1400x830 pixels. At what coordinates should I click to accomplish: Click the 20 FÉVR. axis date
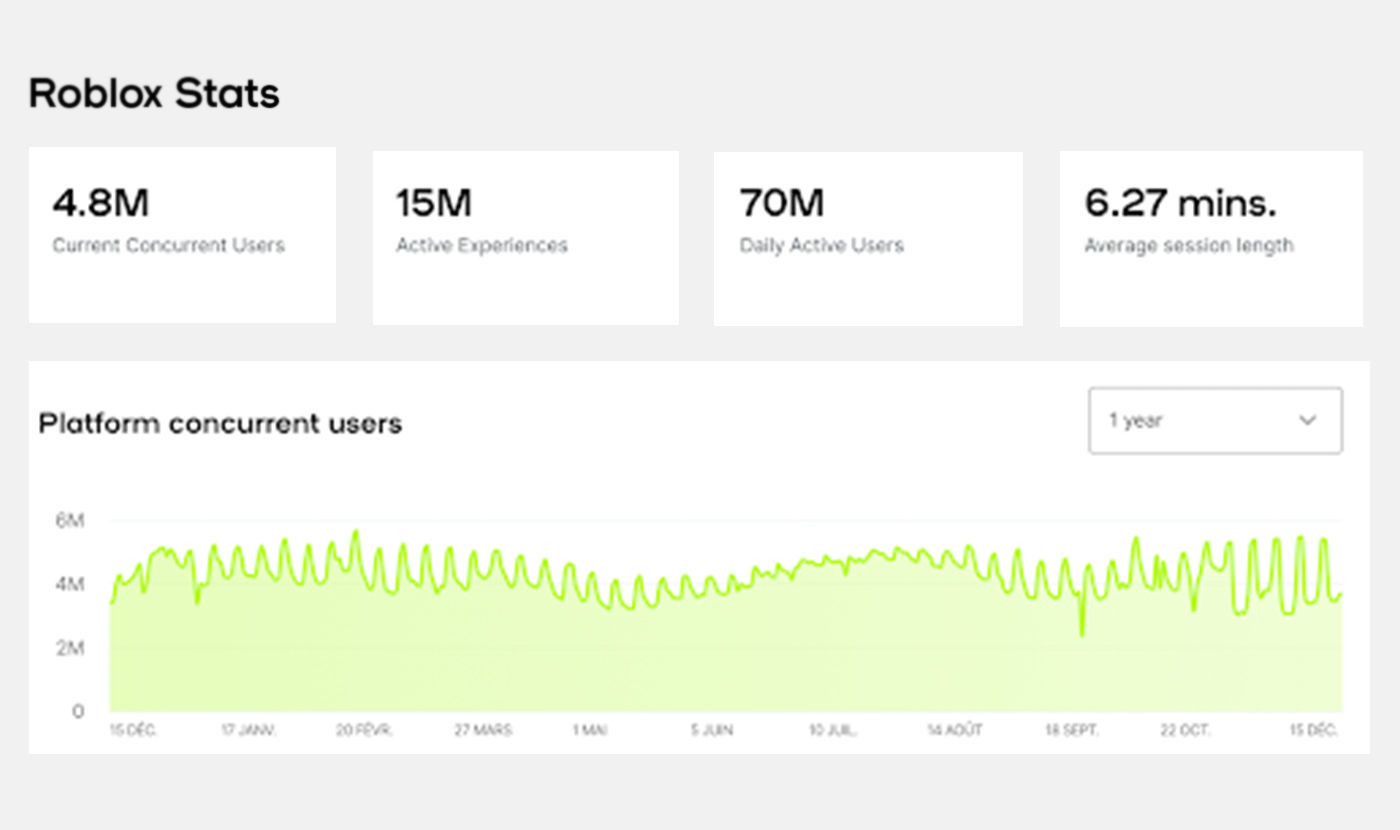(365, 731)
